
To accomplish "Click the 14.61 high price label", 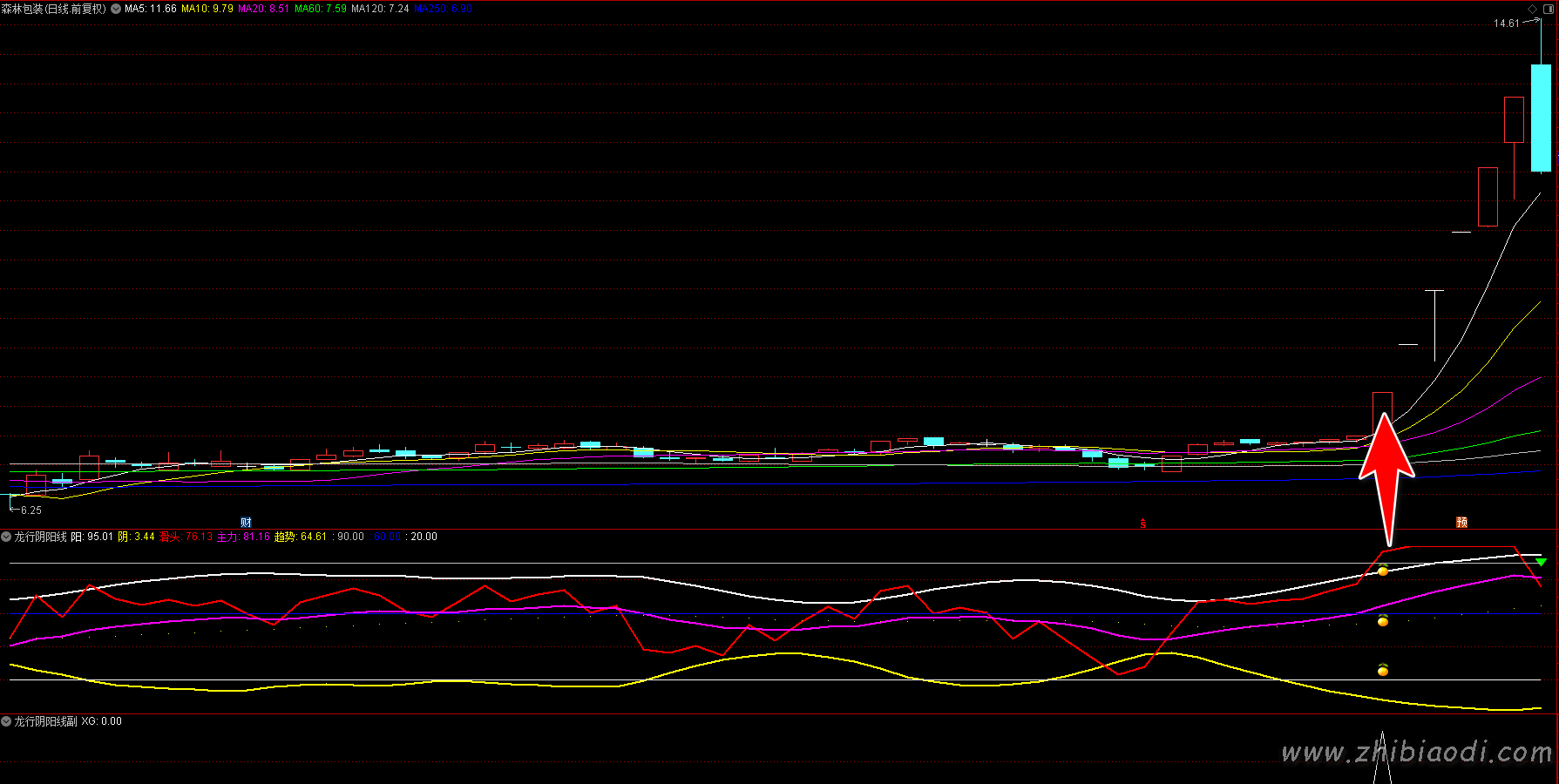I will 1507,24.
